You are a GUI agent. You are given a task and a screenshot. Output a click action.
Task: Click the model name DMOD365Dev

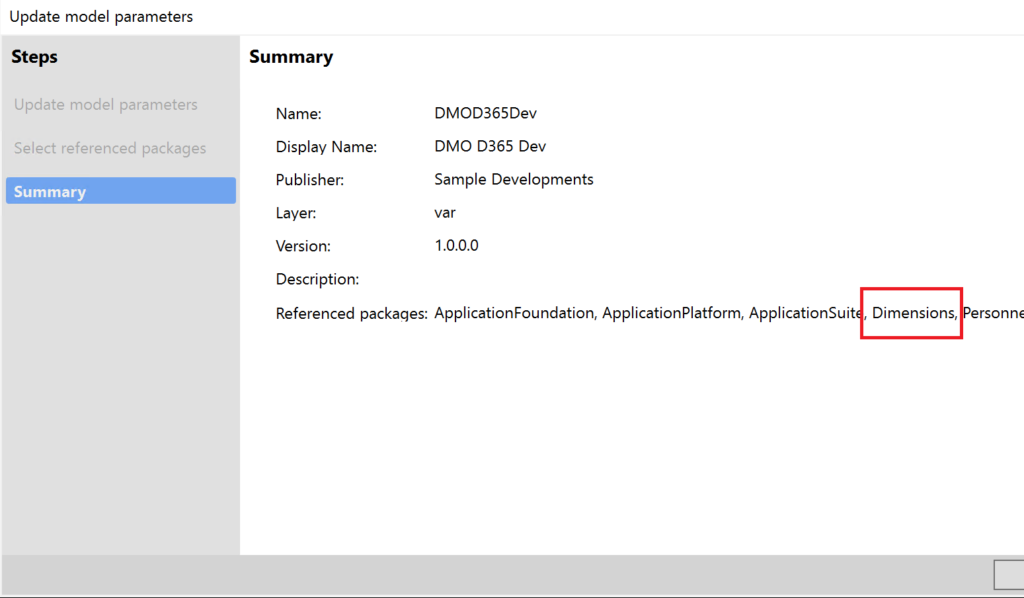tap(485, 112)
